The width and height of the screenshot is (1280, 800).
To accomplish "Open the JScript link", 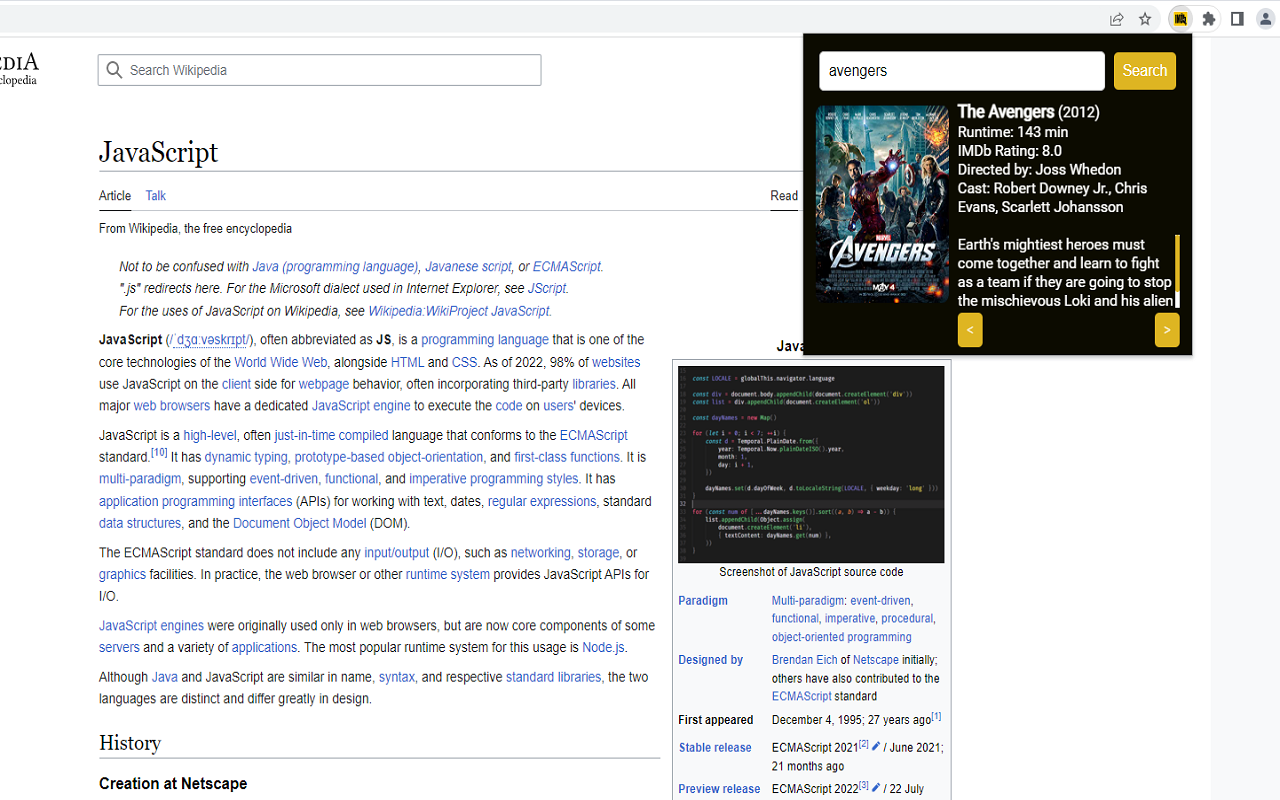I will coord(547,289).
